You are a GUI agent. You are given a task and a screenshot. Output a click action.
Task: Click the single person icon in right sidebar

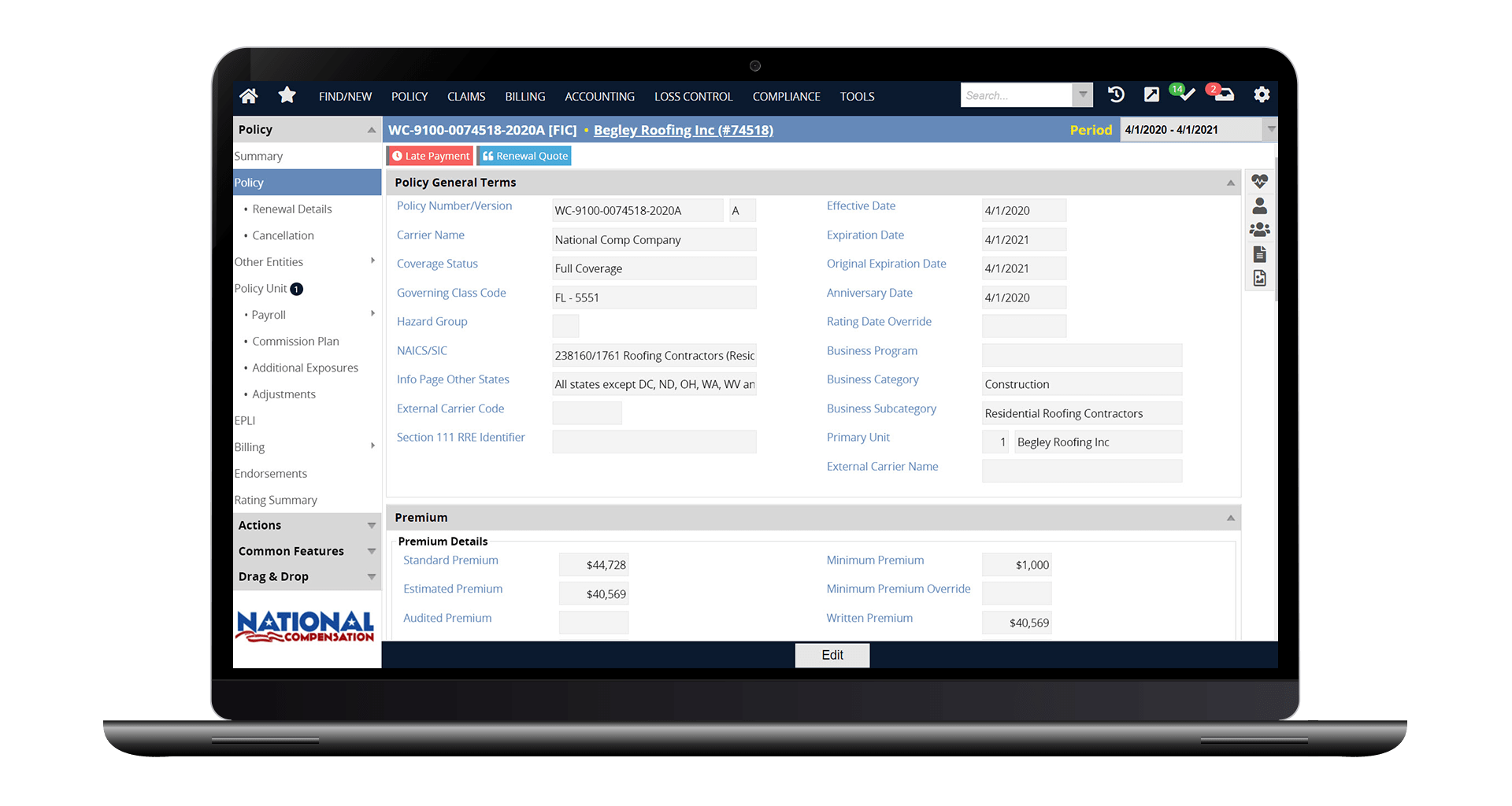click(x=1260, y=205)
